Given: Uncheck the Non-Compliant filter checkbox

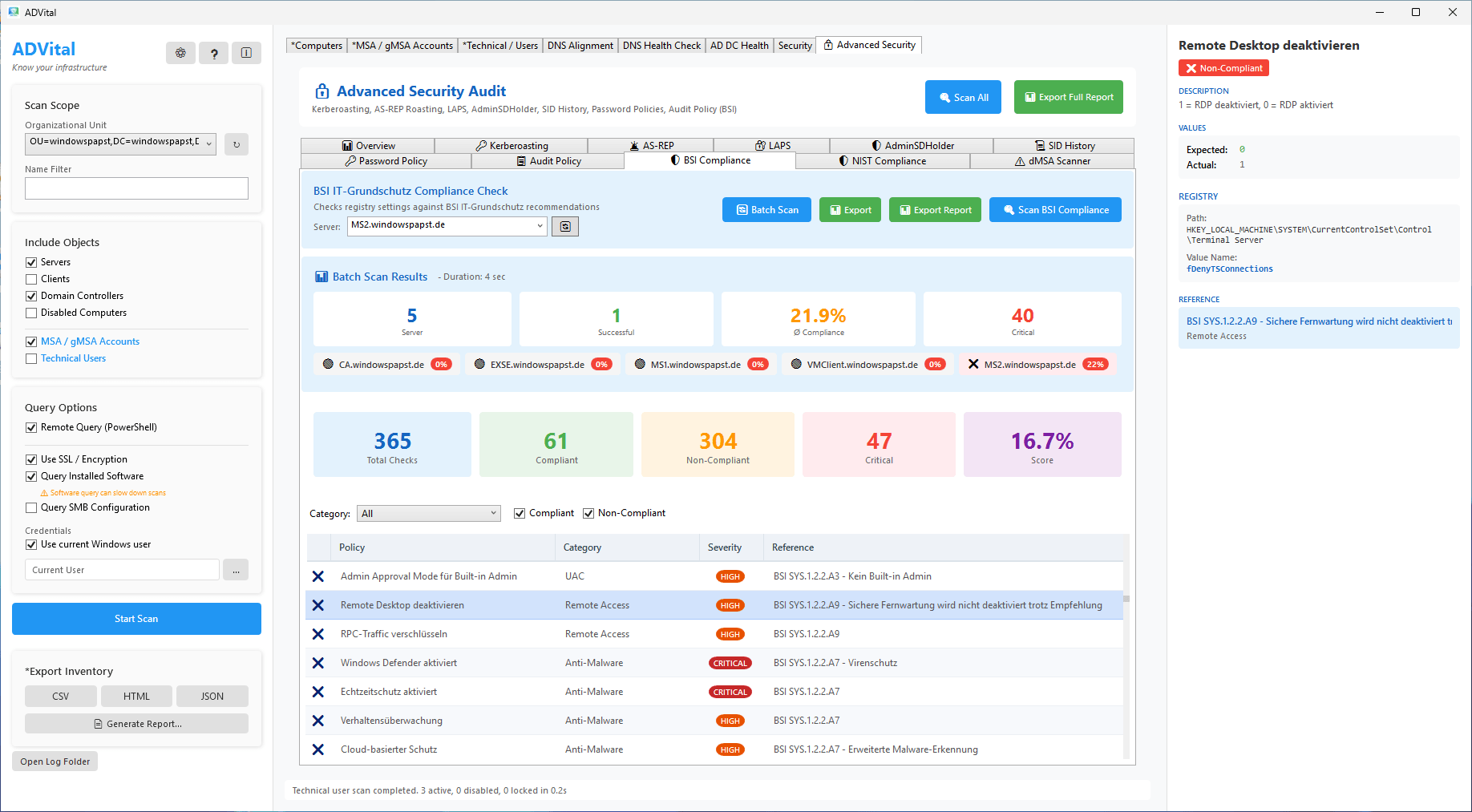Looking at the screenshot, I should [588, 513].
